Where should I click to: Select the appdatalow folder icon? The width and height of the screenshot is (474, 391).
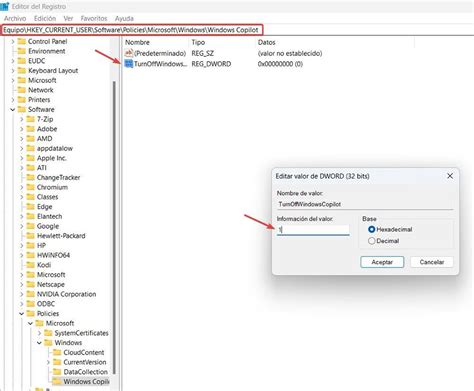pyautogui.click(x=31, y=148)
